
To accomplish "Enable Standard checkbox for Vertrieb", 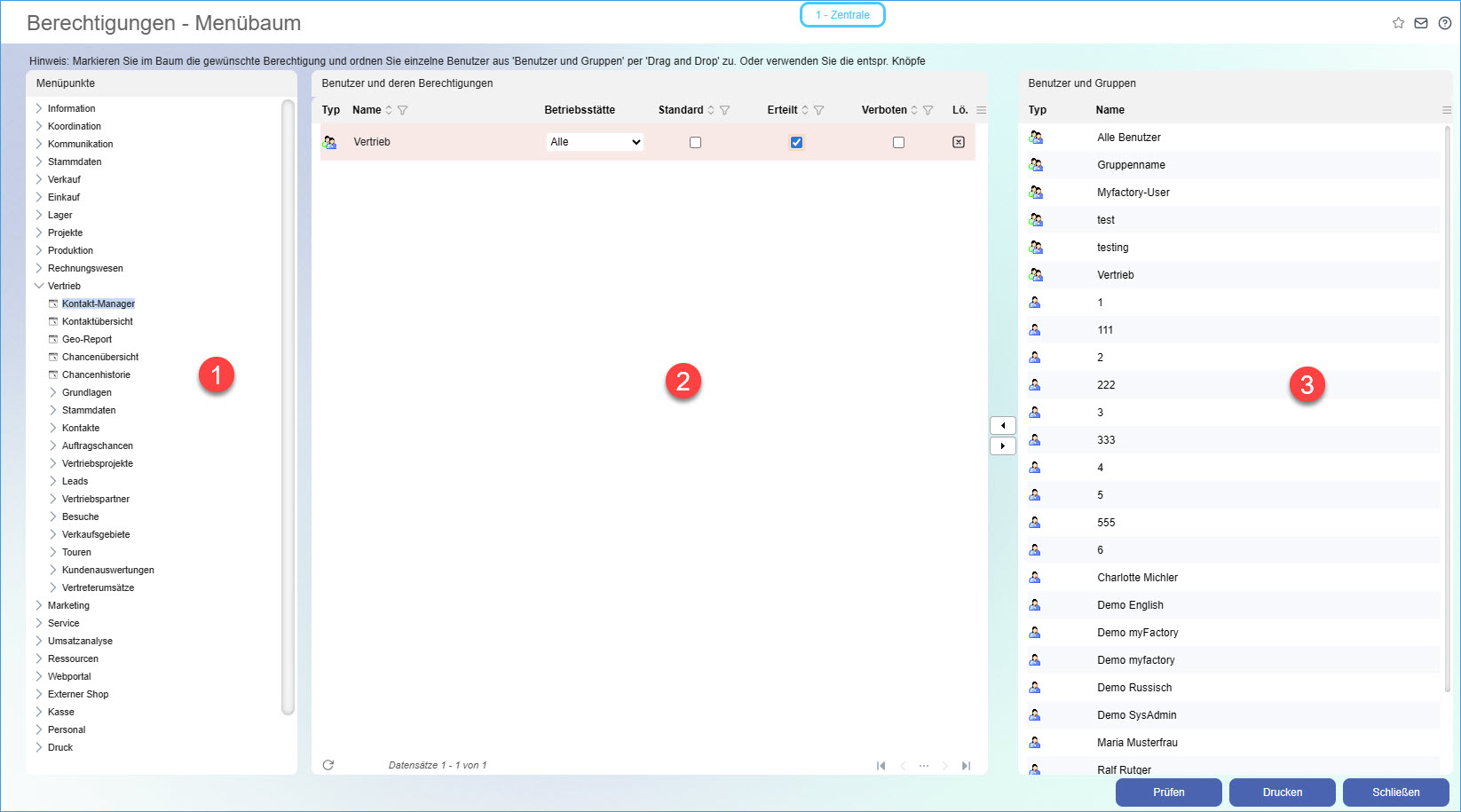I will tap(695, 142).
